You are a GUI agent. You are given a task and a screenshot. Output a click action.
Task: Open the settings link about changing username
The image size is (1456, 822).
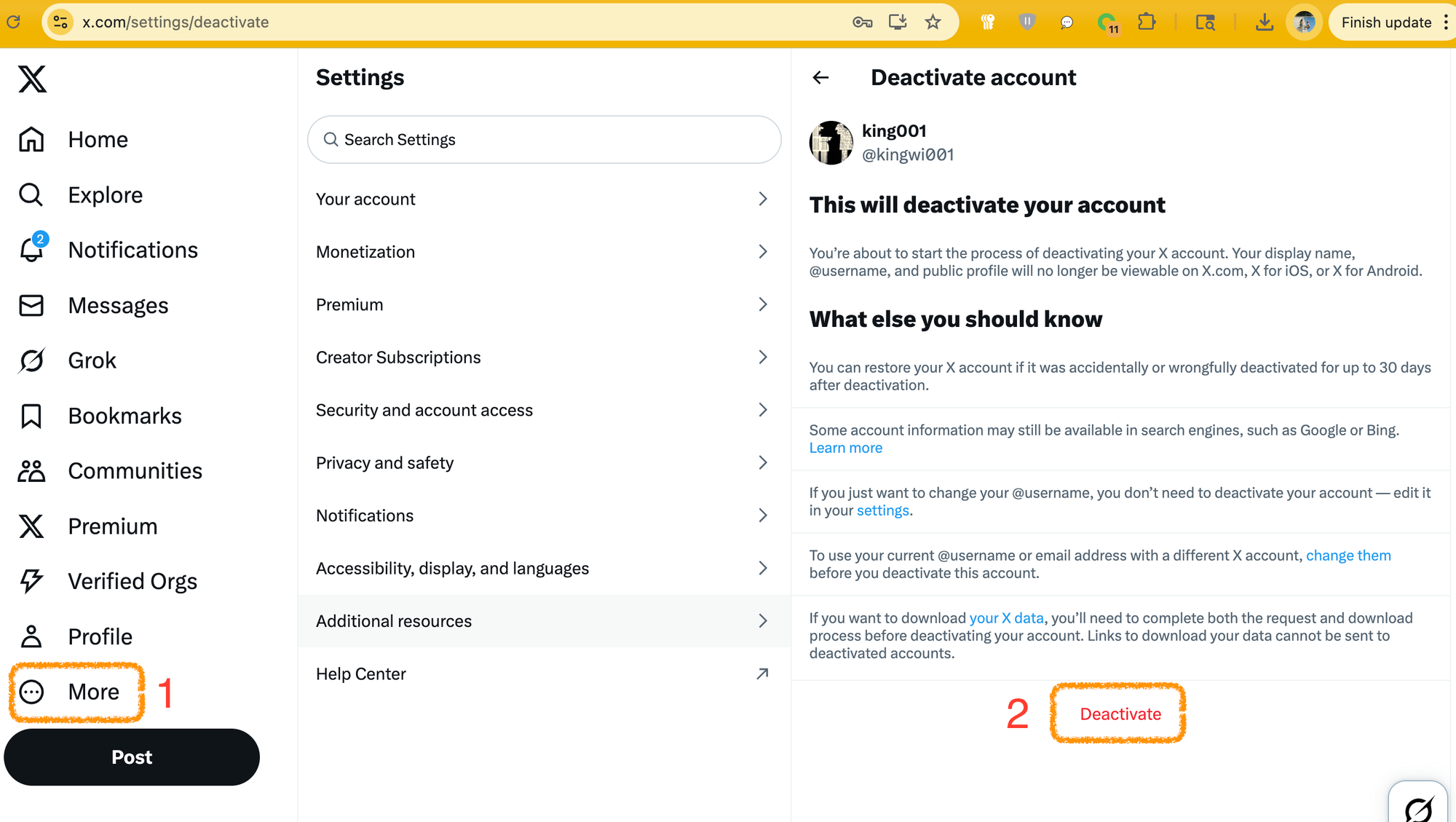[882, 510]
